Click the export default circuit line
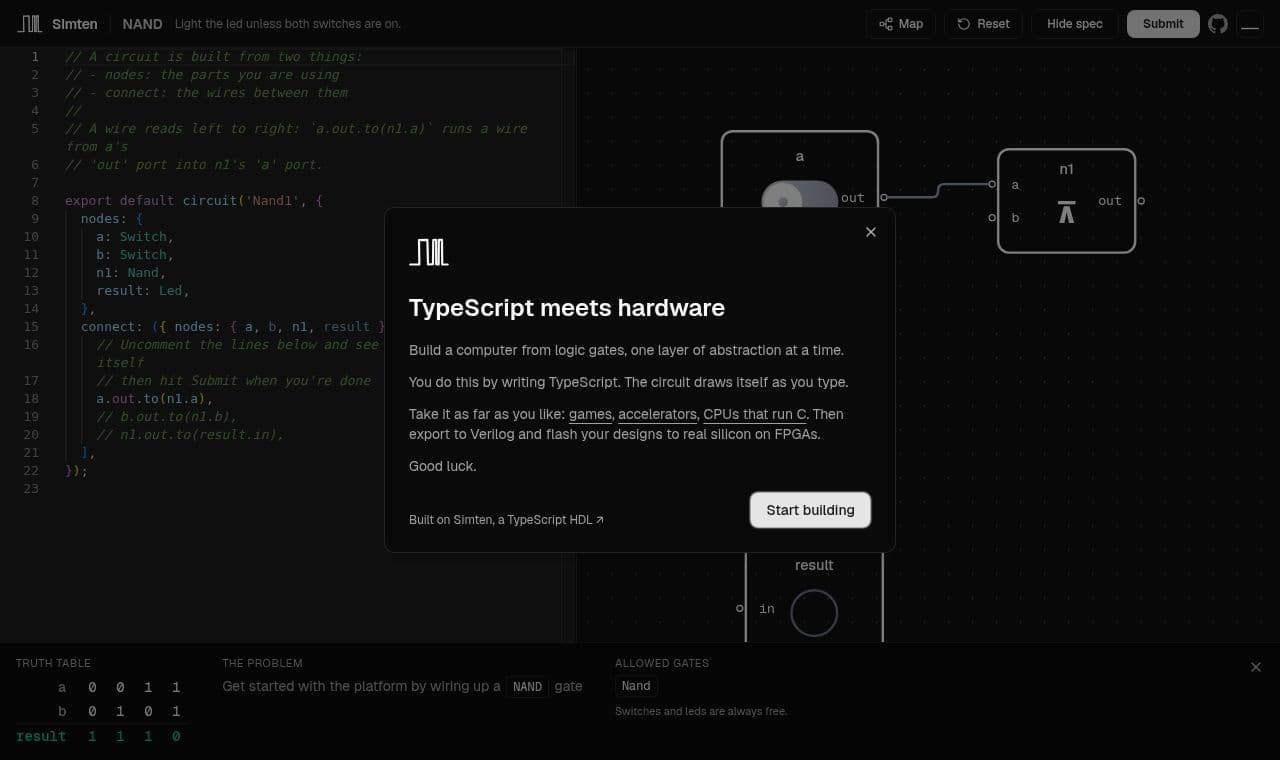1280x760 pixels. pyautogui.click(x=194, y=201)
